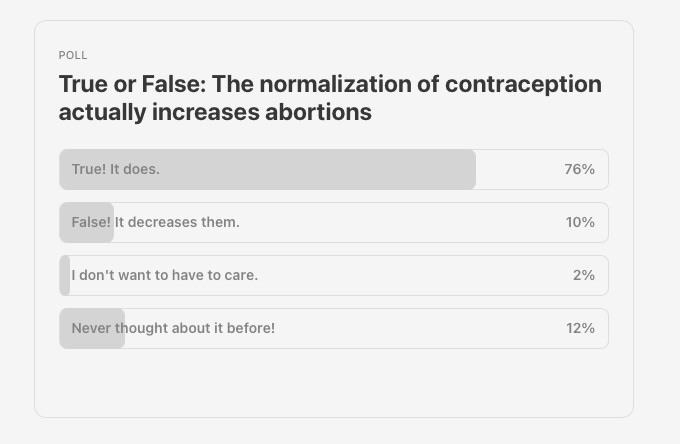Click the filled bar of the False option

click(87, 222)
